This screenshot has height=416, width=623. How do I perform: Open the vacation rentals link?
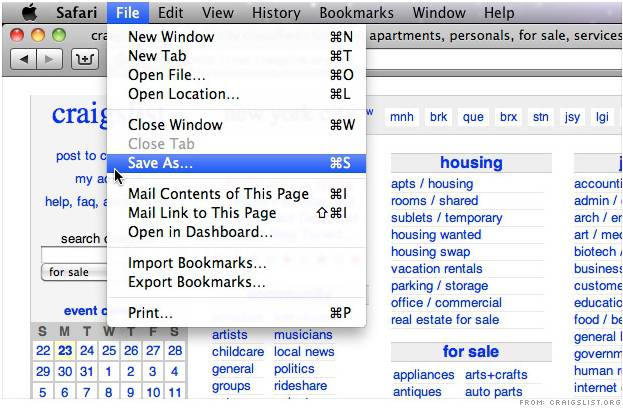coord(437,269)
